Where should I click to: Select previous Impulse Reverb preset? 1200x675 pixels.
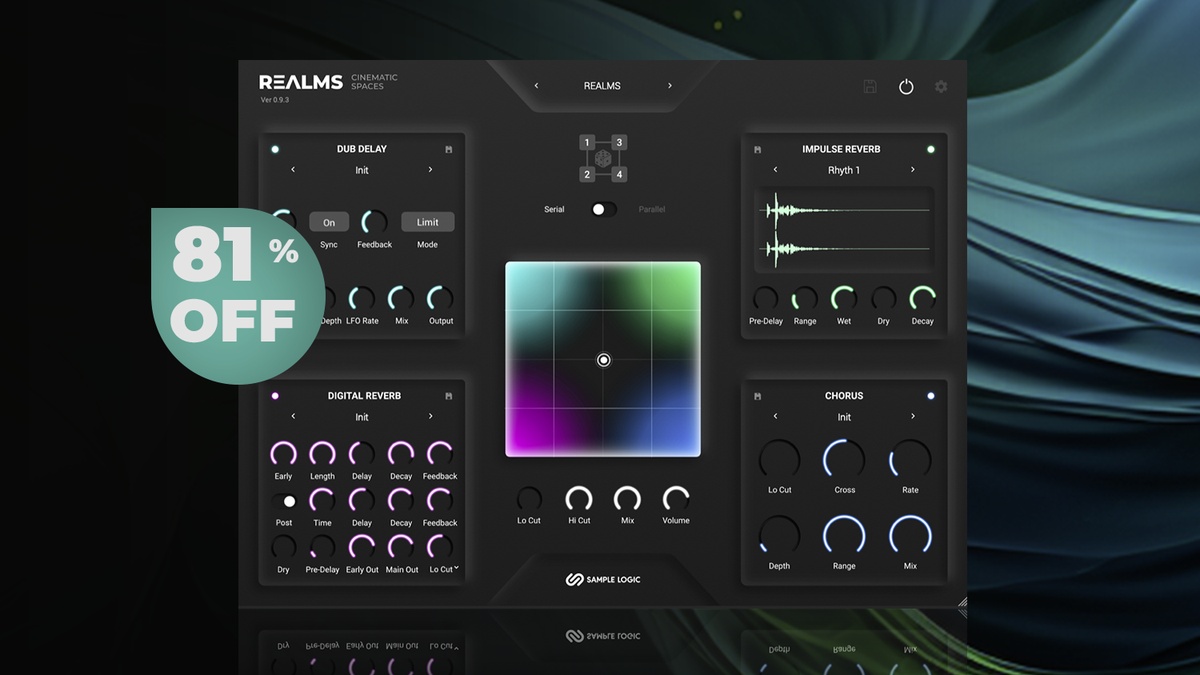click(775, 170)
